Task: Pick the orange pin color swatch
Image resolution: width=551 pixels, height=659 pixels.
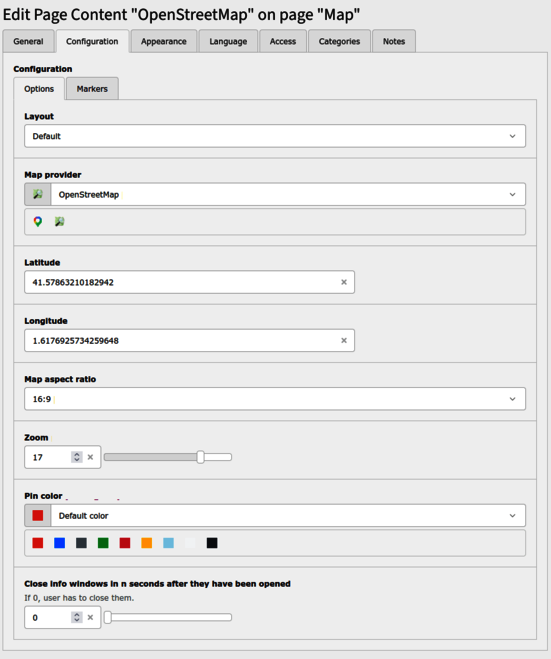Action: [147, 543]
